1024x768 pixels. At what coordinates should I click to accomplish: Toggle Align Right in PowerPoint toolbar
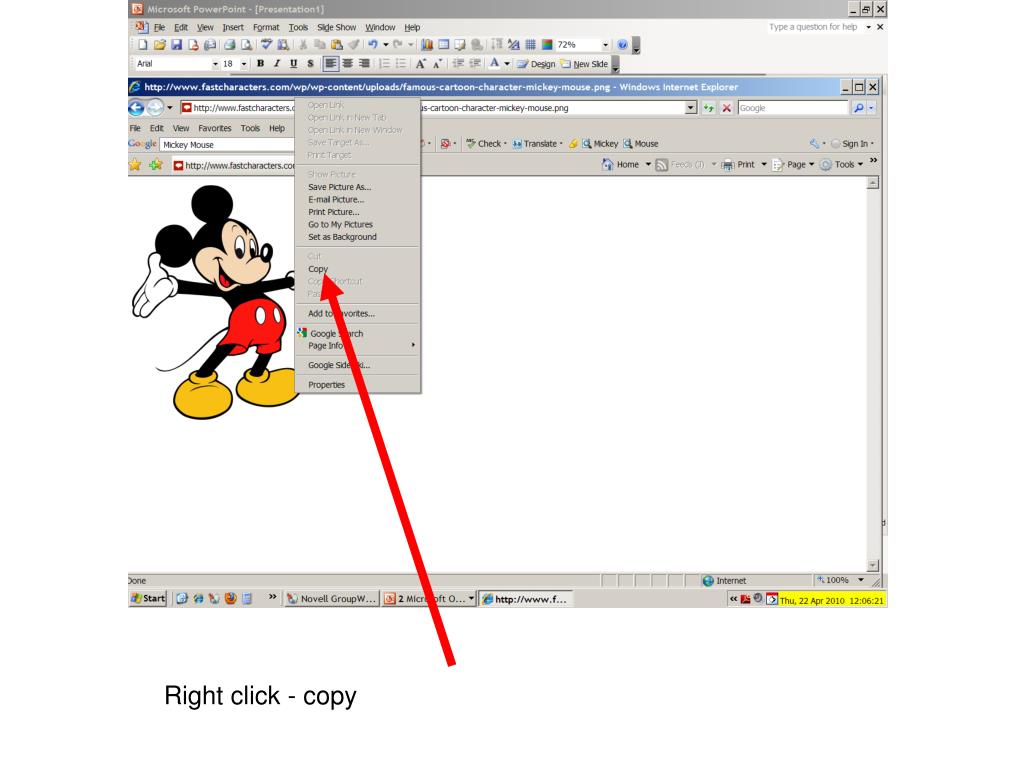click(364, 63)
